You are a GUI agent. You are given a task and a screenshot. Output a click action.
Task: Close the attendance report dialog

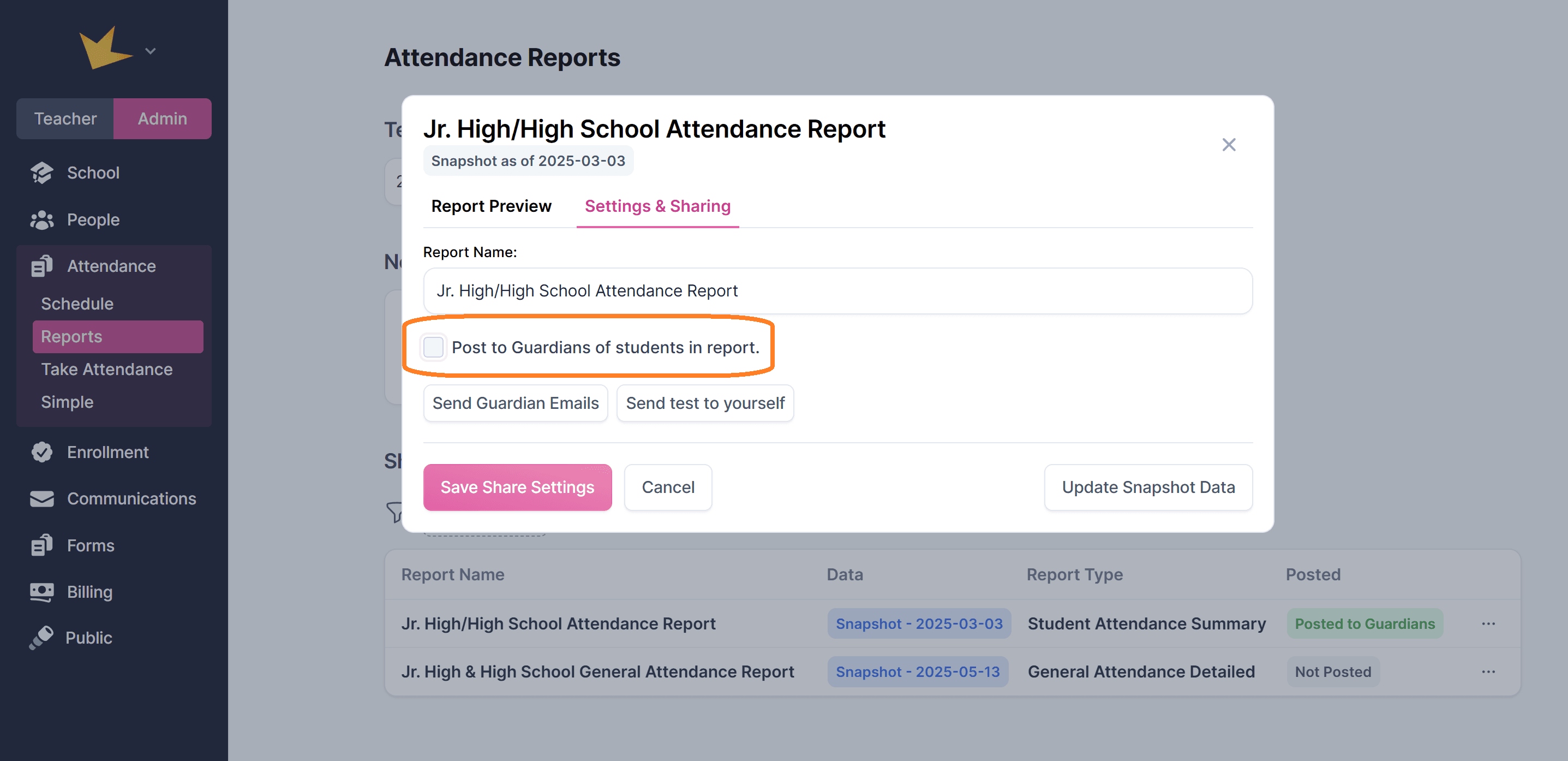coord(1228,145)
